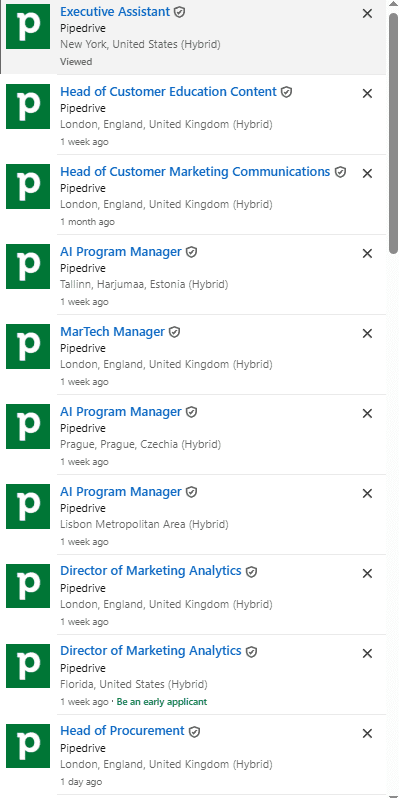Click Pipedrive logo beside London Director of Marketing Analytics
Image resolution: width=399 pixels, height=798 pixels.
(28, 586)
